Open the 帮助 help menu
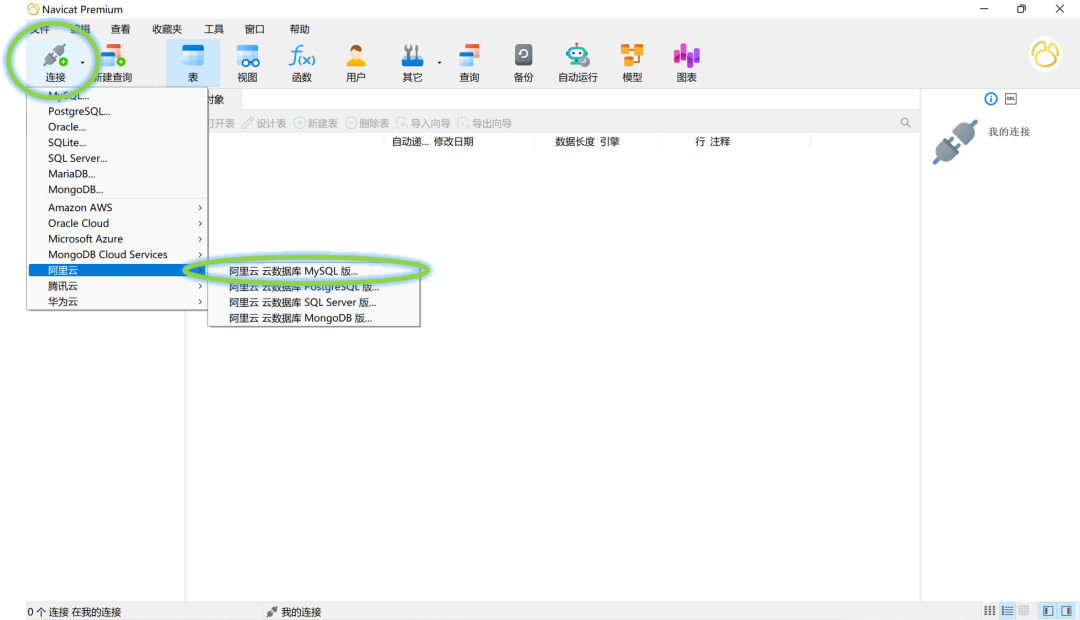Screen dimensions: 1080x620 pyautogui.click(x=299, y=29)
